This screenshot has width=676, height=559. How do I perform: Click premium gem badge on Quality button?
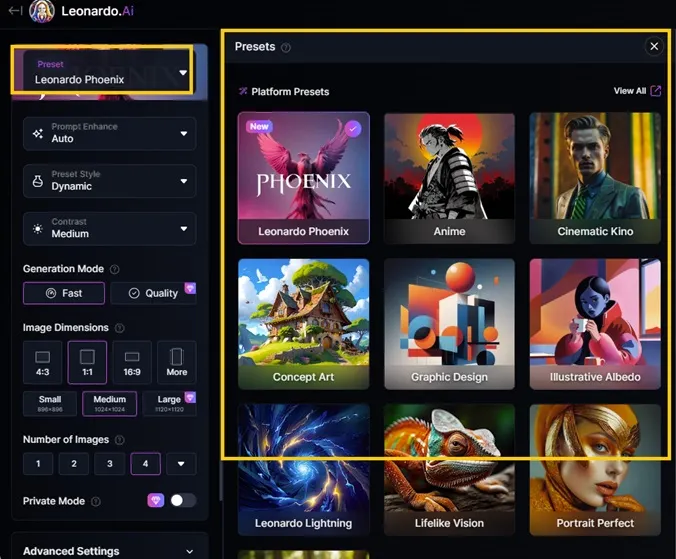[190, 287]
